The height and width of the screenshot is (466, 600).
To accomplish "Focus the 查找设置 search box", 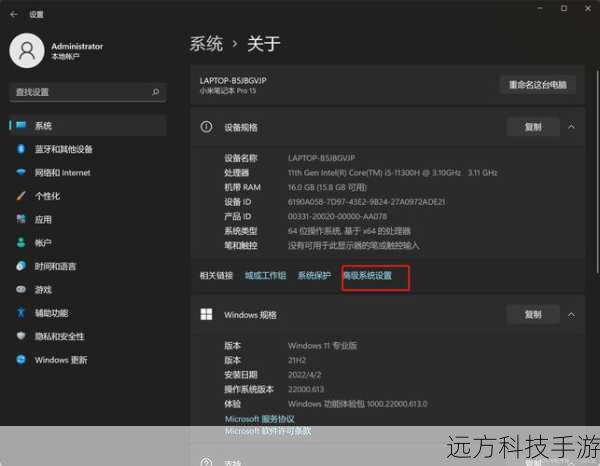I will pyautogui.click(x=88, y=92).
